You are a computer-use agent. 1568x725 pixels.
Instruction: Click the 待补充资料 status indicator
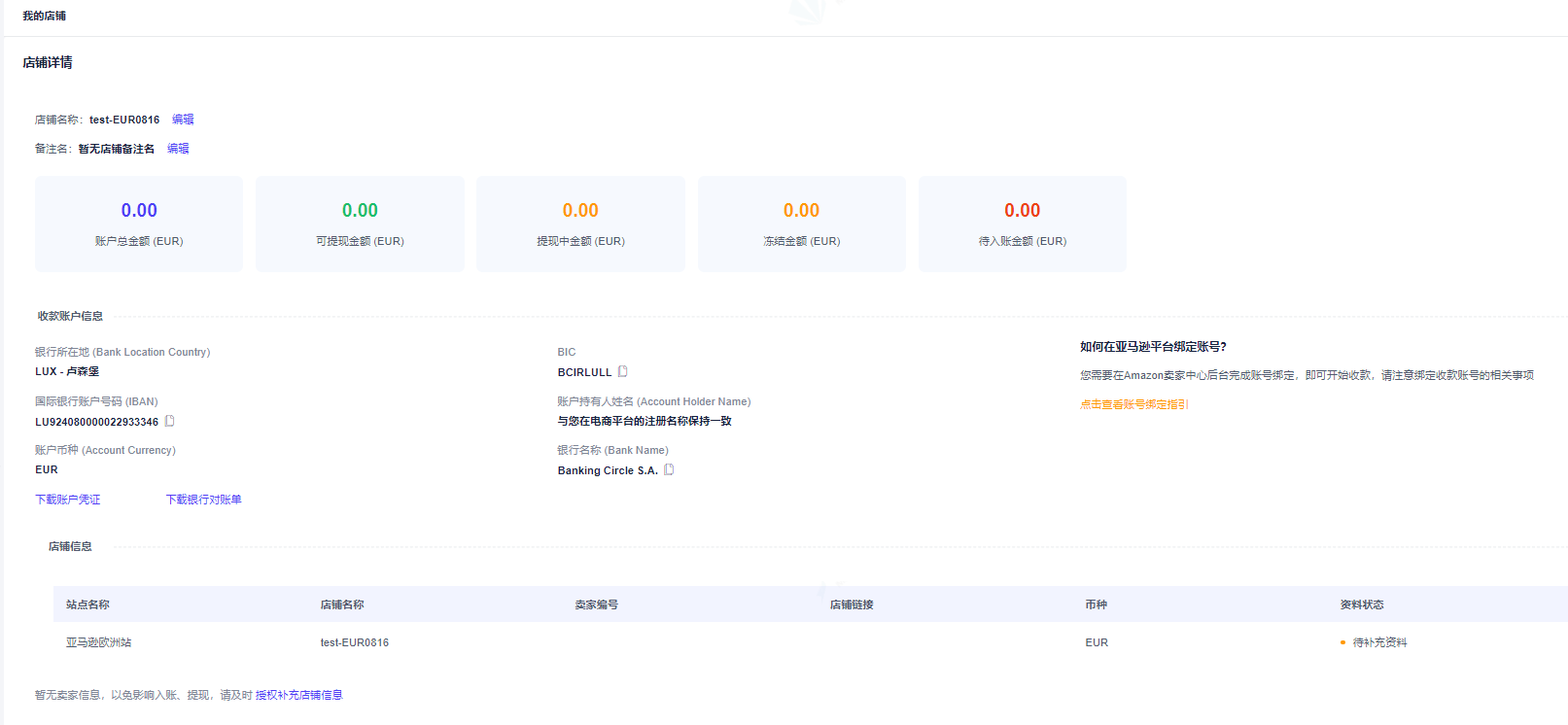pyautogui.click(x=1378, y=642)
